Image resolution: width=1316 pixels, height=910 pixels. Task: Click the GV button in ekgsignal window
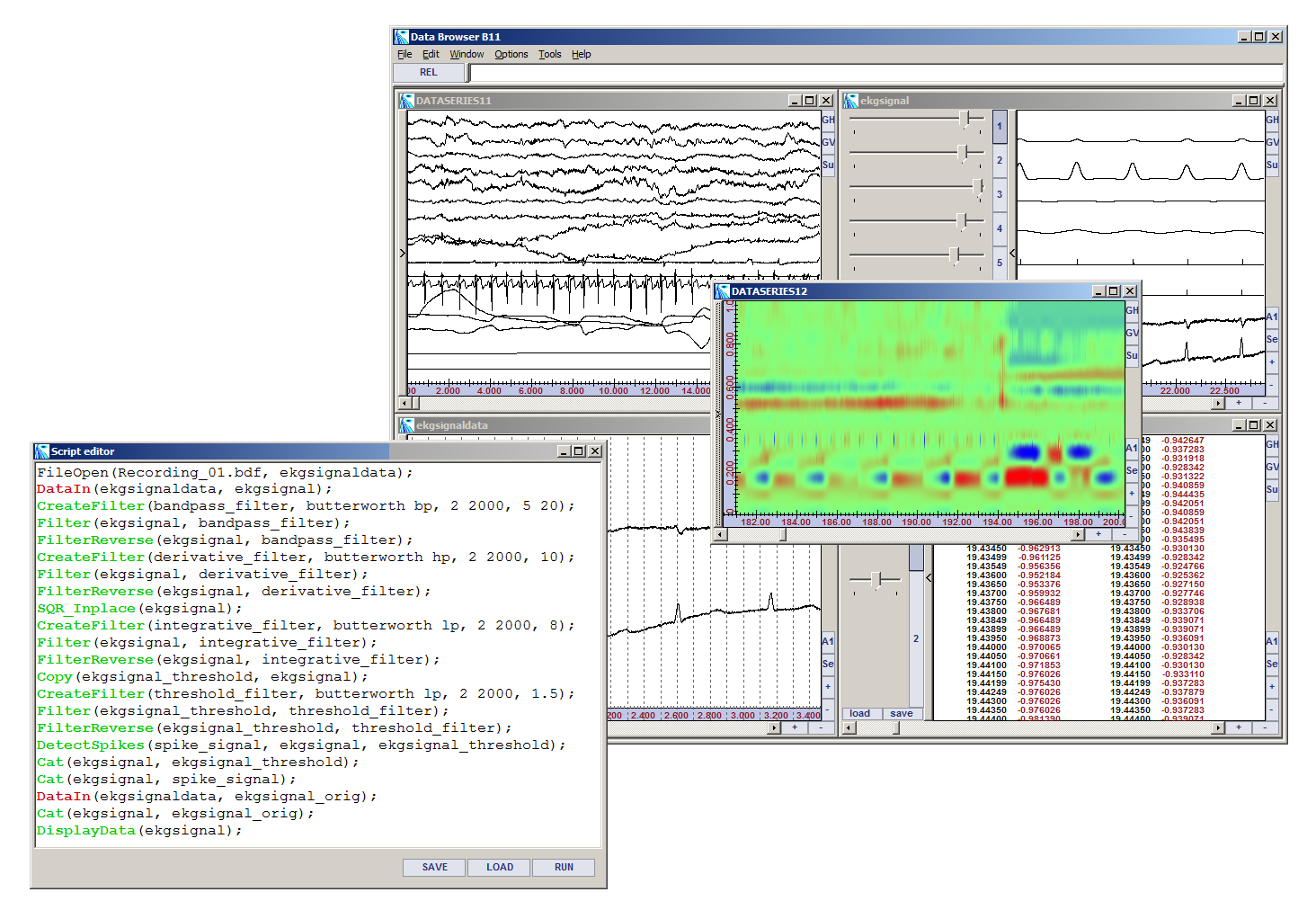pos(1272,142)
